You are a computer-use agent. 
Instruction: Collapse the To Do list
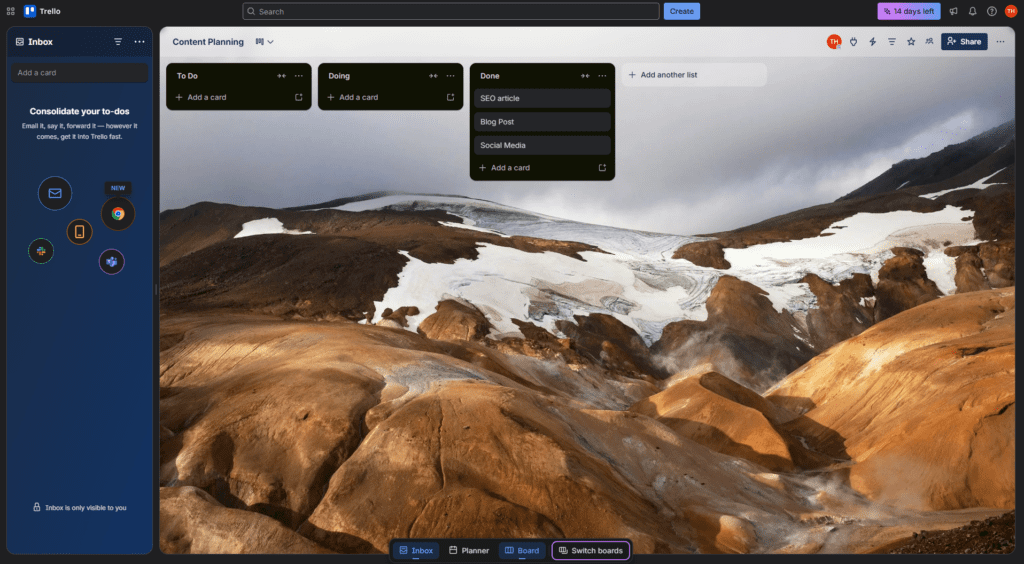pyautogui.click(x=281, y=76)
